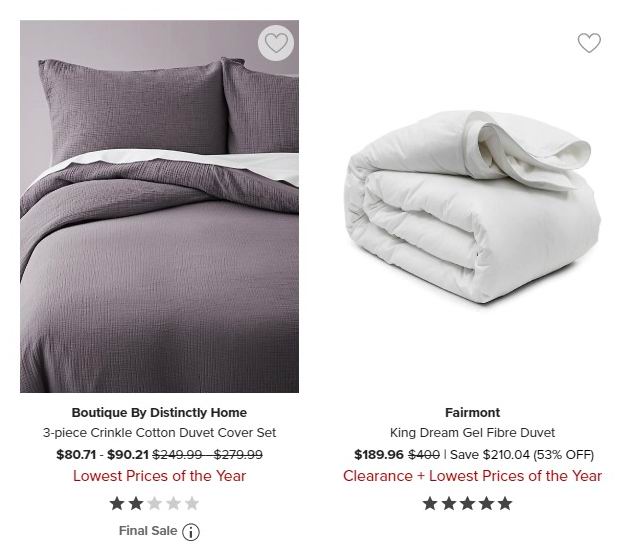Click the first star of the duvet cover rating
Screen dimensions: 633x552
pyautogui.click(x=117, y=504)
